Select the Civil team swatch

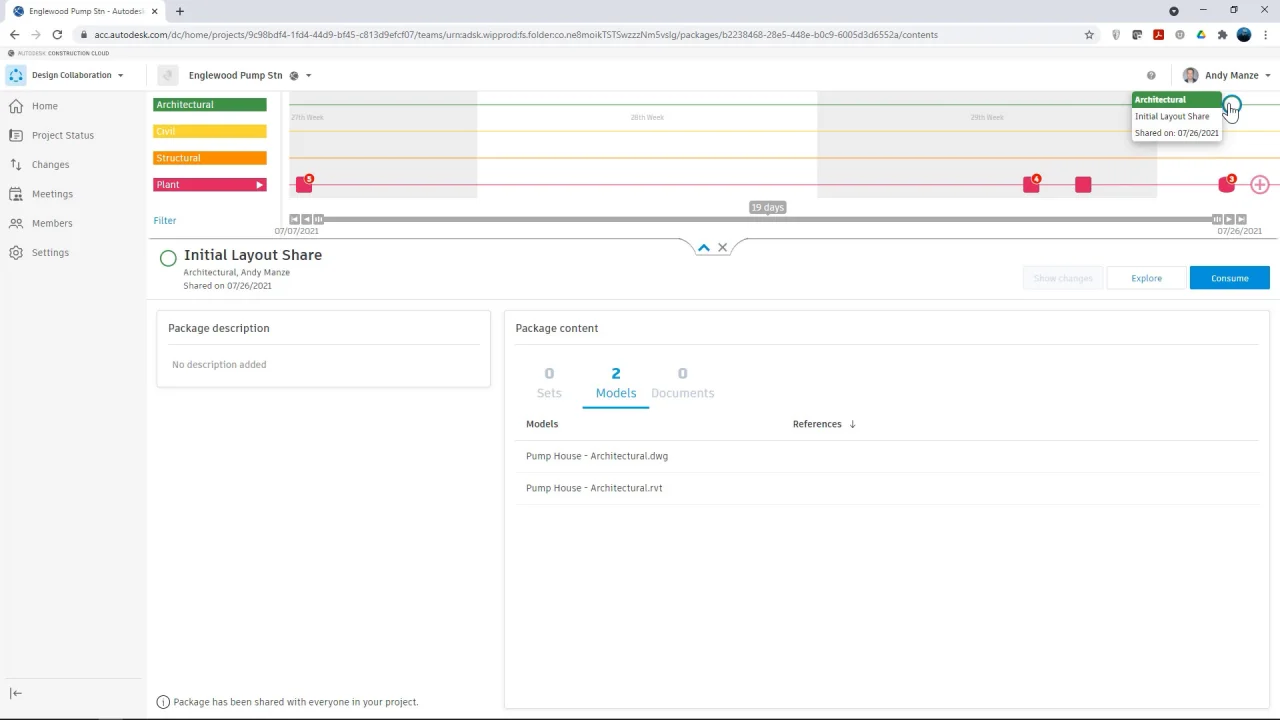point(210,131)
